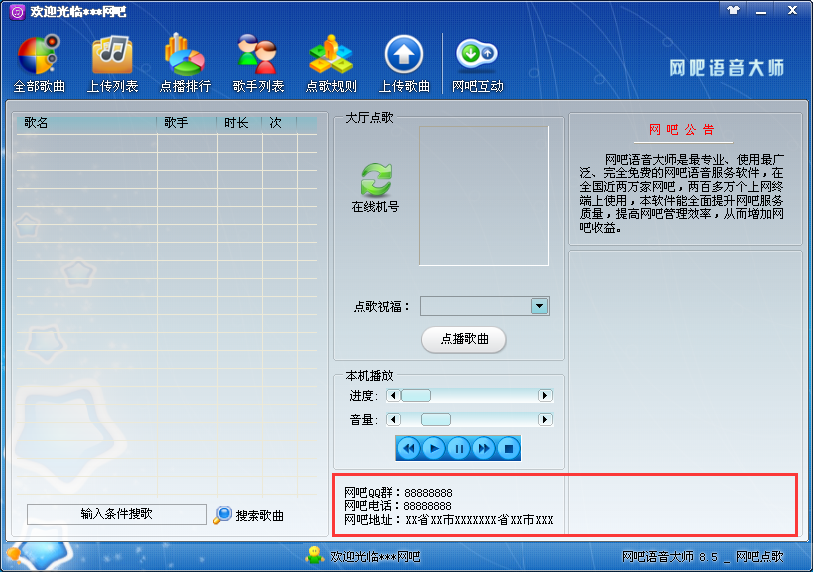
Task: Pause the local playback
Action: click(x=458, y=449)
